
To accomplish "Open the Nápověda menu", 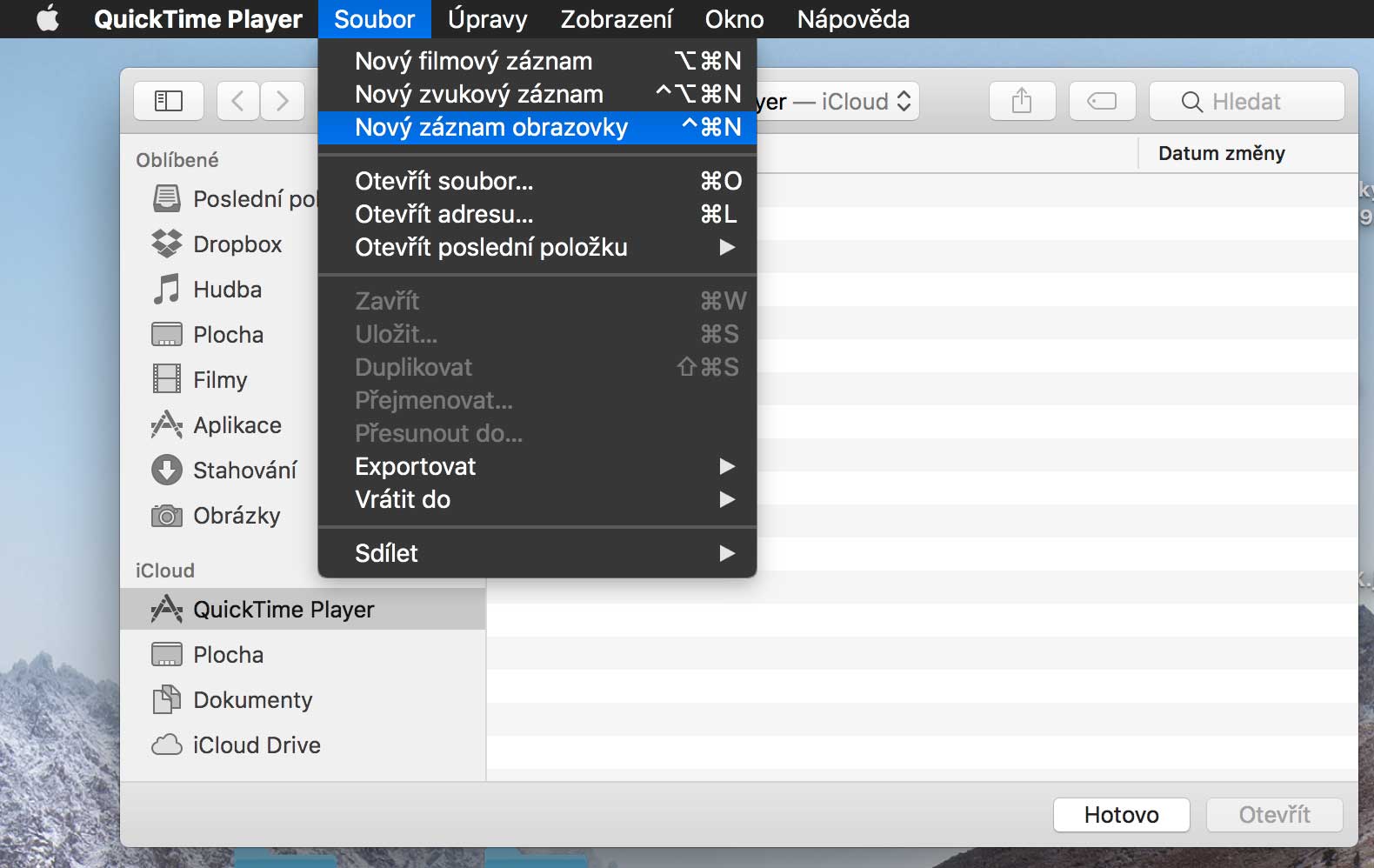I will click(853, 19).
